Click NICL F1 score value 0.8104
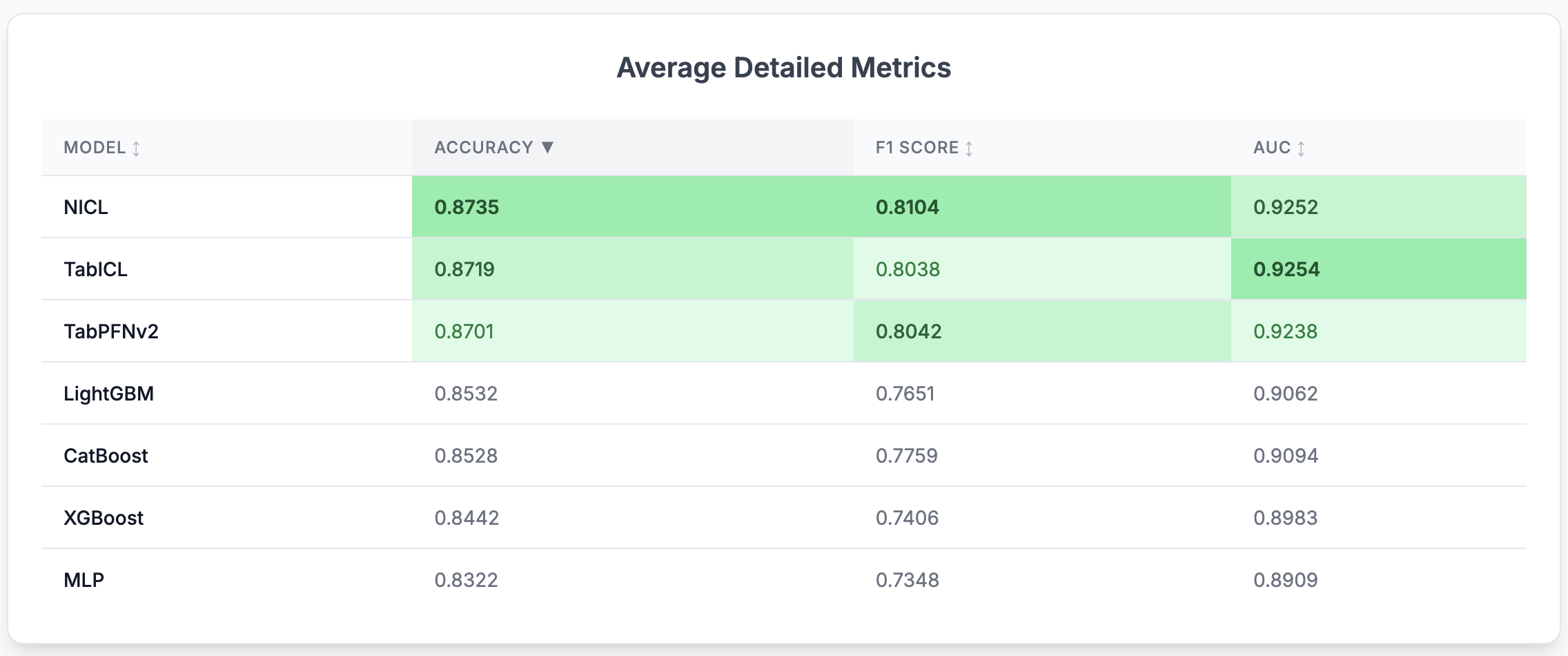Viewport: 1568px width, 656px height. [x=908, y=207]
